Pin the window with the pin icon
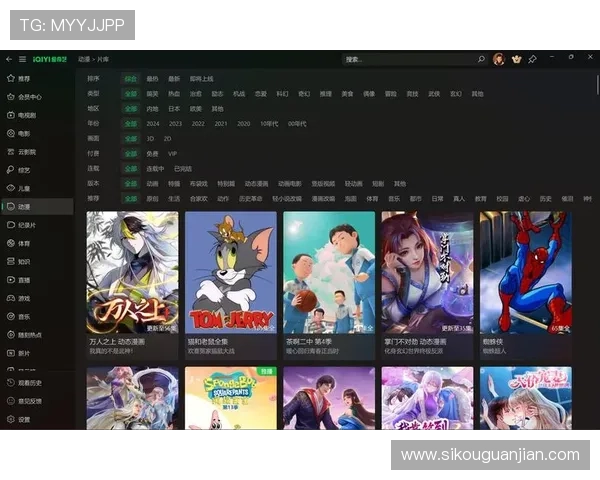Image resolution: width=600 pixels, height=480 pixels. click(532, 59)
